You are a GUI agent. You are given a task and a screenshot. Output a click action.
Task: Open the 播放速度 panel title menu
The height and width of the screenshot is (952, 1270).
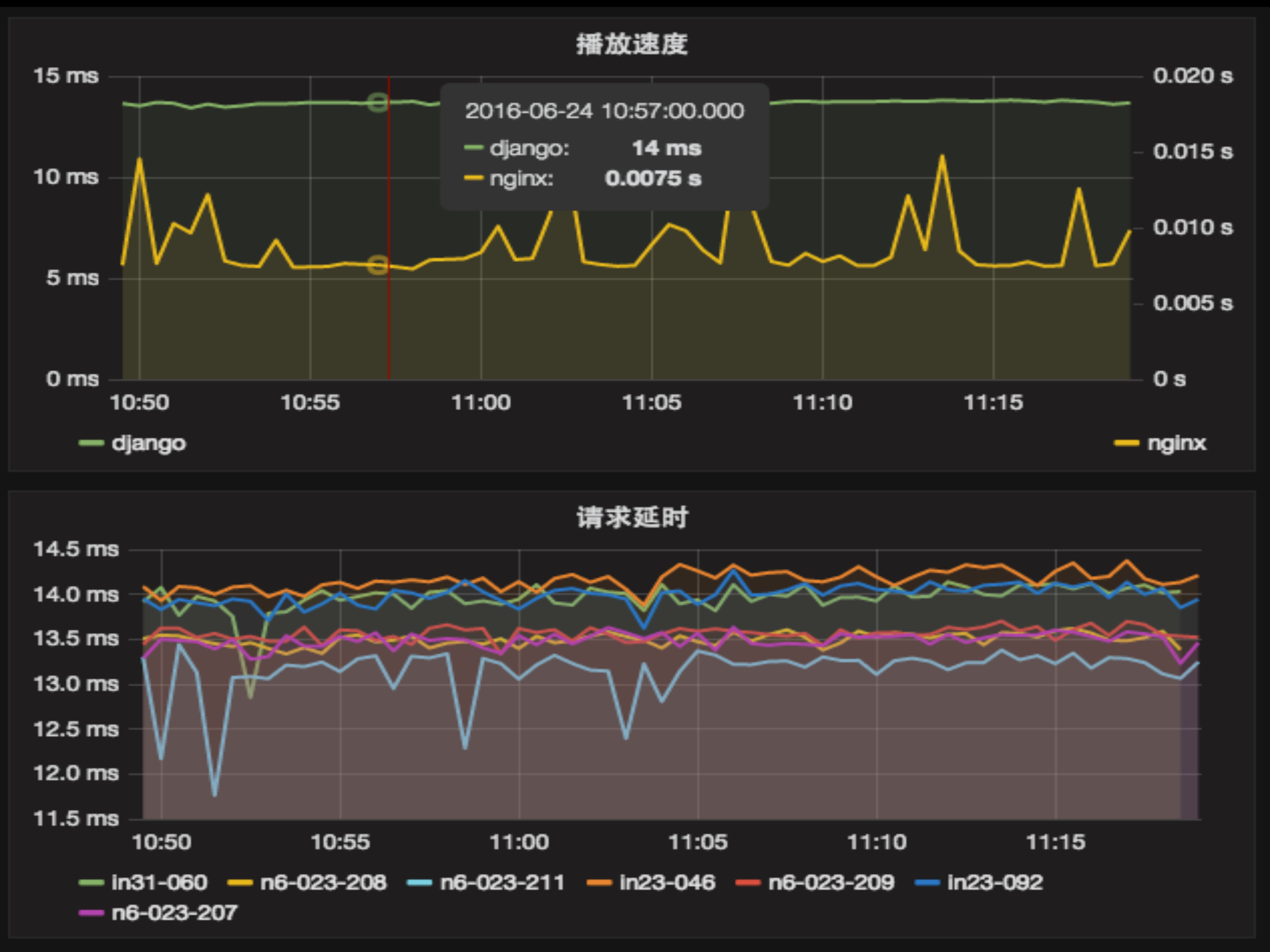click(632, 44)
